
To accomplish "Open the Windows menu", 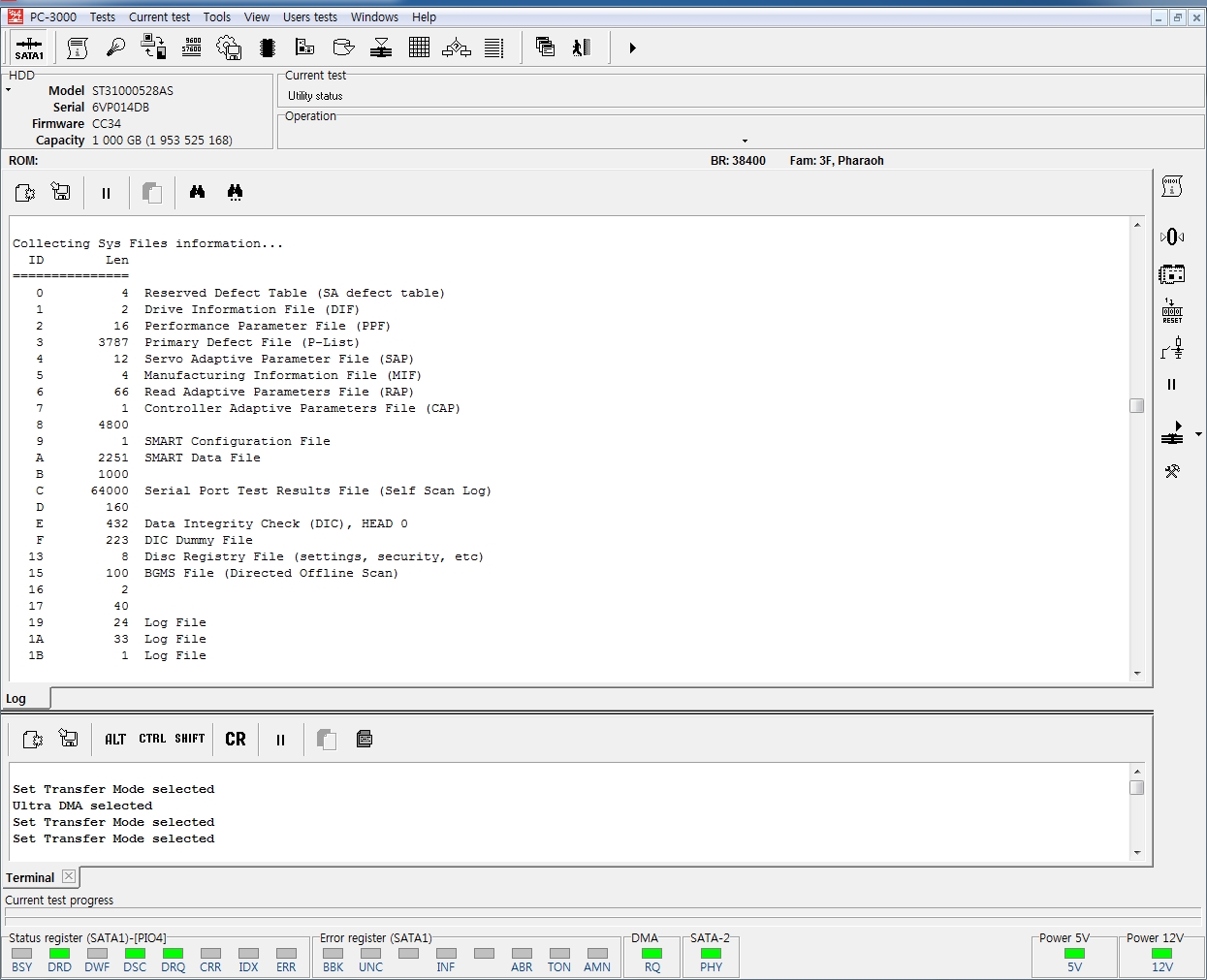I will coord(374,16).
